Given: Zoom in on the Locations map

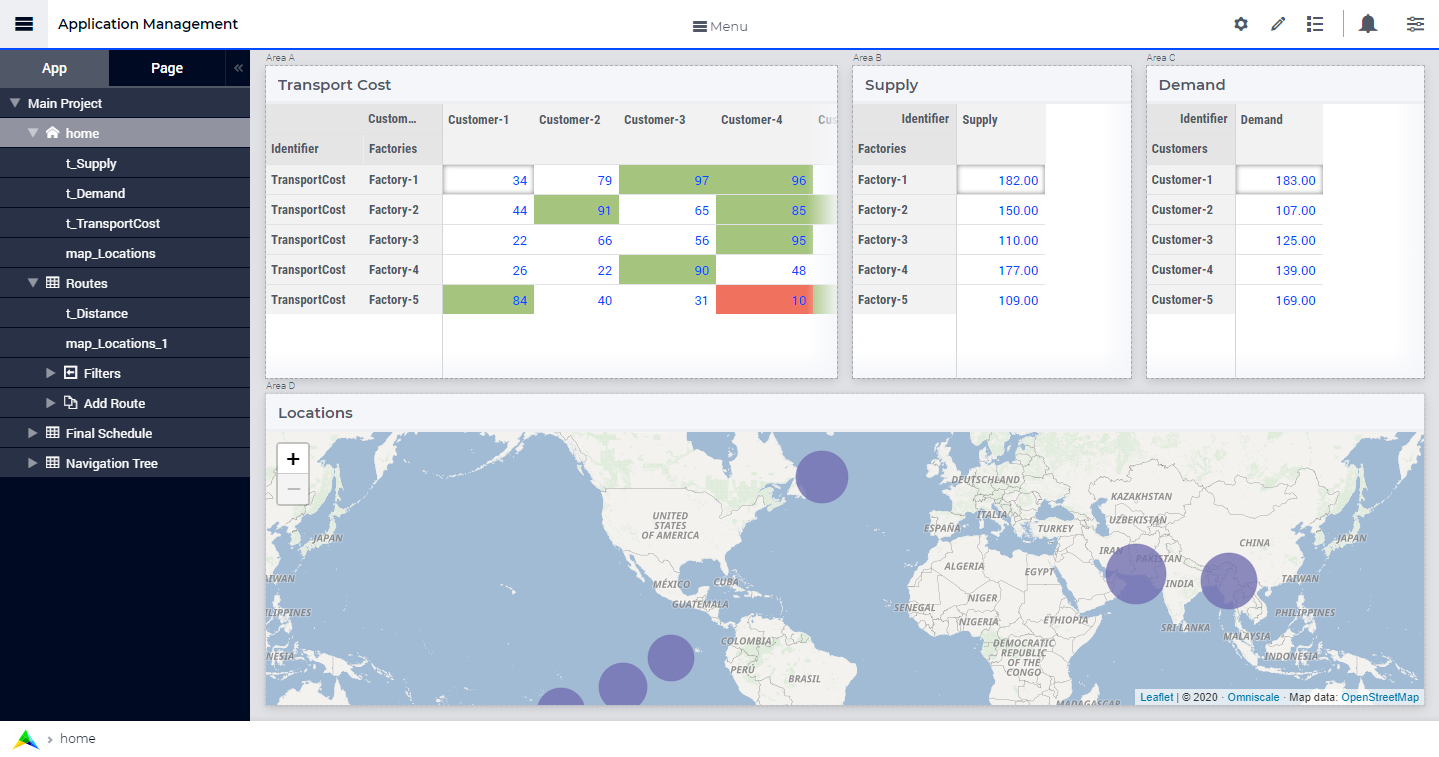Looking at the screenshot, I should click(293, 459).
